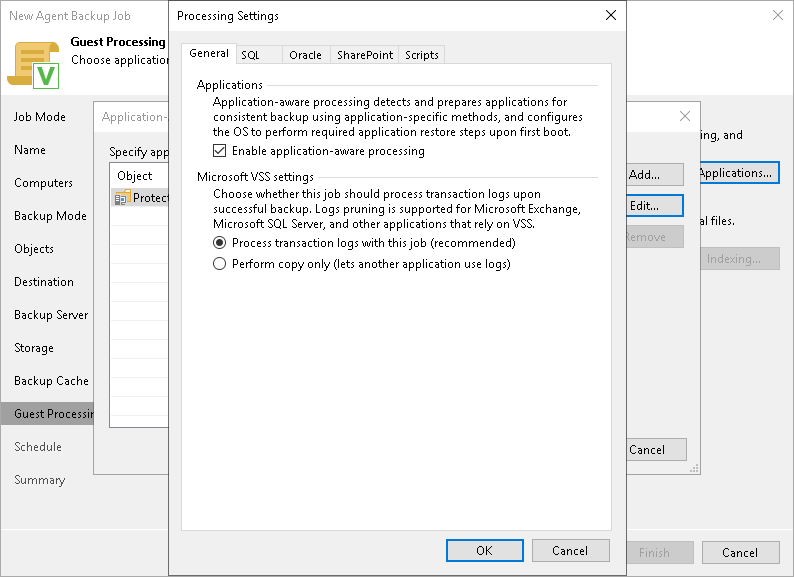Screen dimensions: 794x577
Task: Select the Protected computers object icon
Action: 123,198
